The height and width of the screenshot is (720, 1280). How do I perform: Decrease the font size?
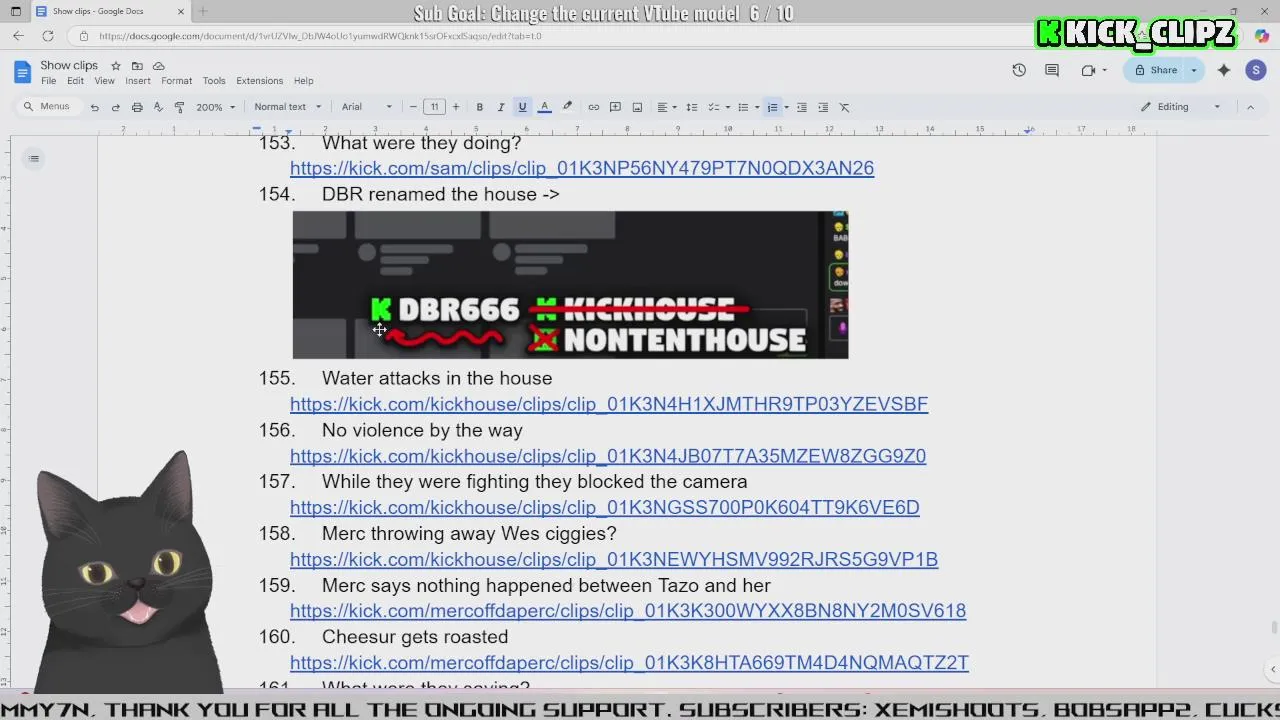tap(413, 107)
